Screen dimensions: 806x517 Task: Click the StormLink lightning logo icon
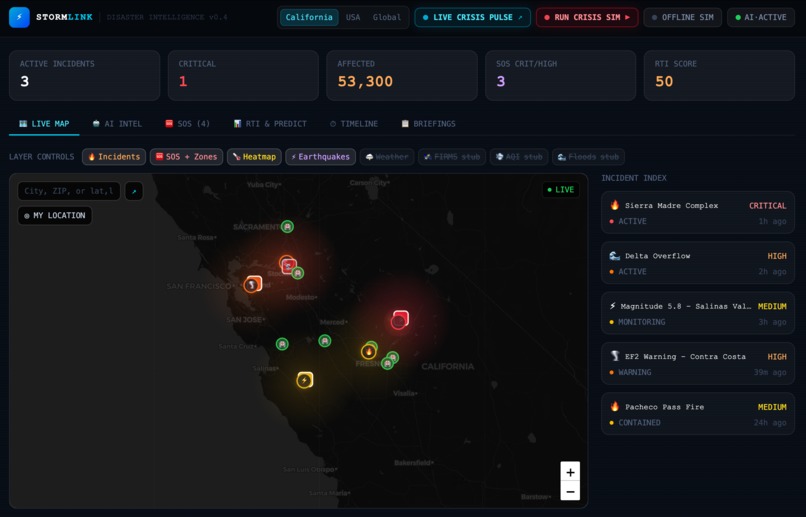tap(19, 17)
